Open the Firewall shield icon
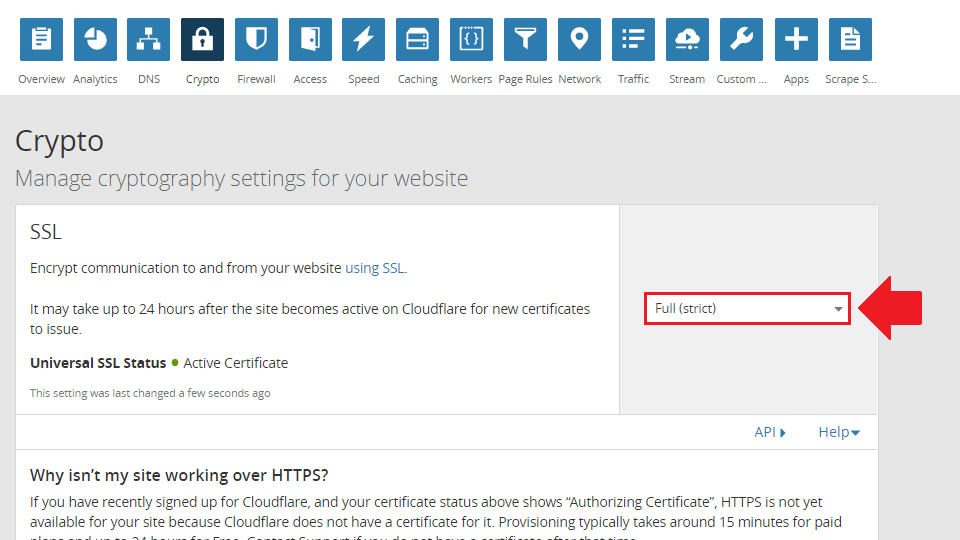Screen dimensions: 960x540 click(257, 40)
